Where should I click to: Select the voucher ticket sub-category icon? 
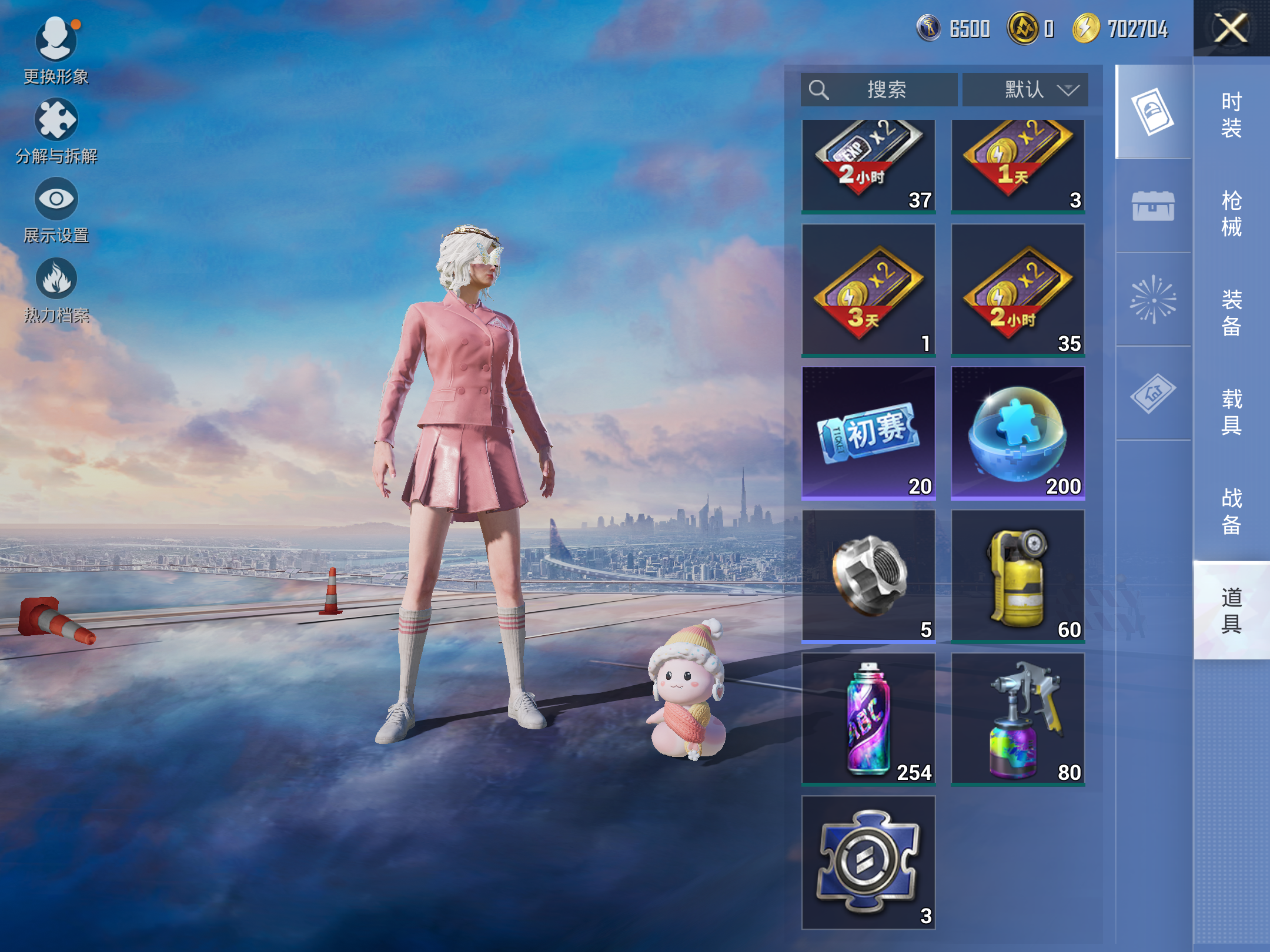1153,393
